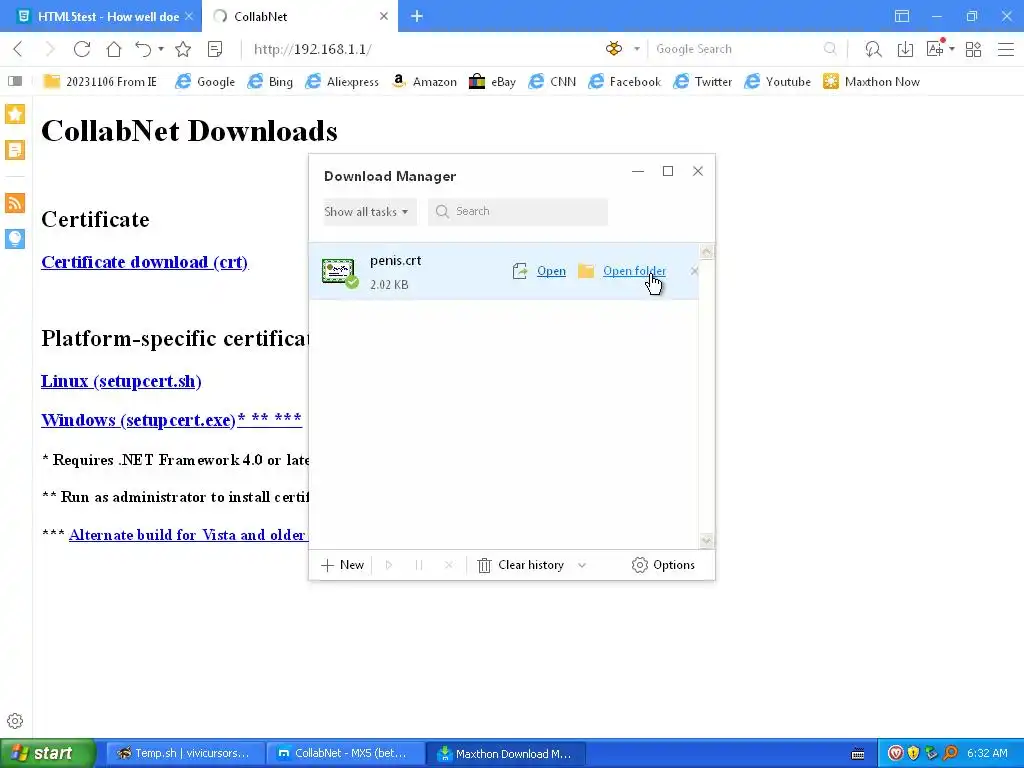Click the download list scroll-down arrow
Screen dimensions: 1024x768
pyautogui.click(x=706, y=541)
